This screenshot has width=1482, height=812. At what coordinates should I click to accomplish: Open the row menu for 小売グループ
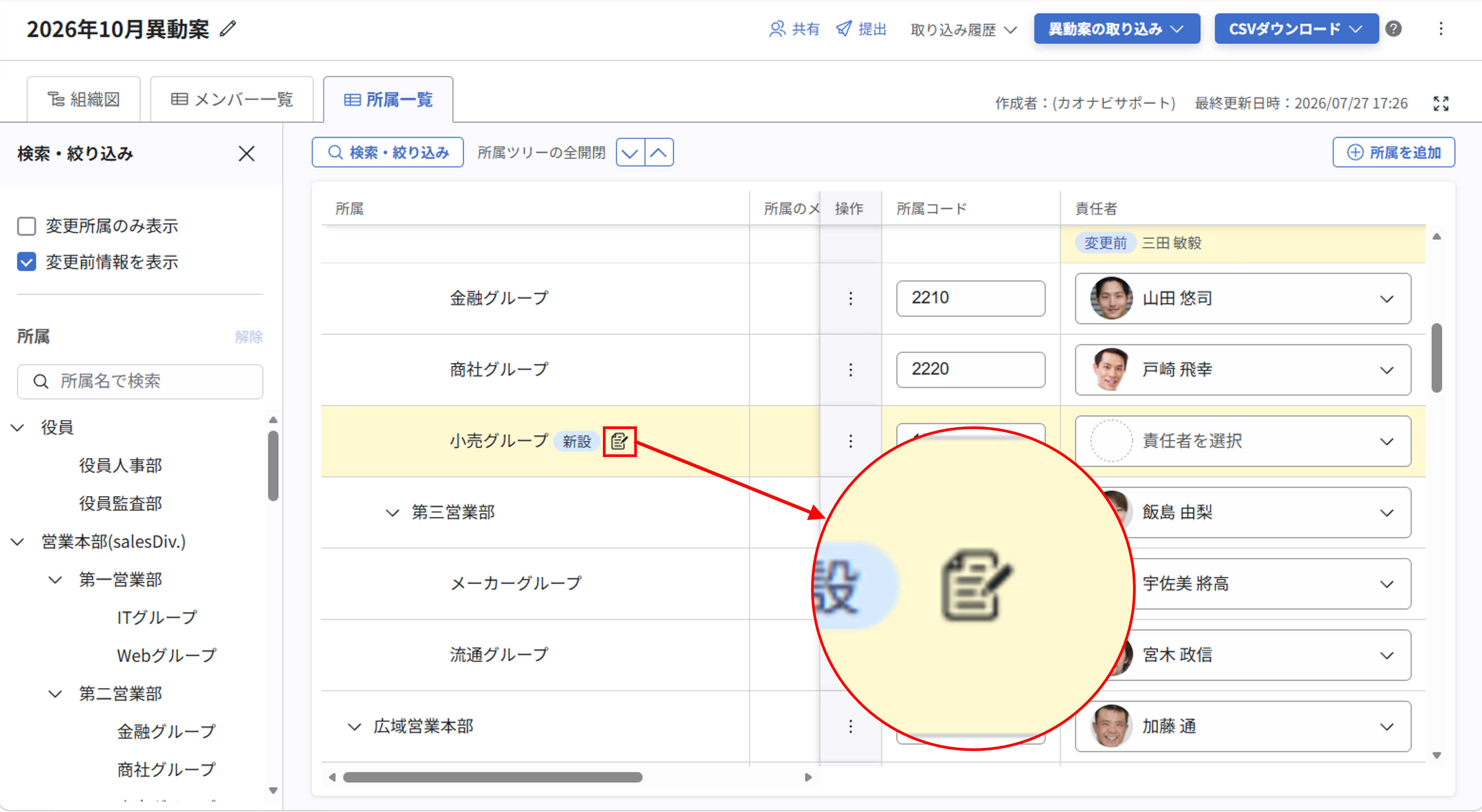850,441
